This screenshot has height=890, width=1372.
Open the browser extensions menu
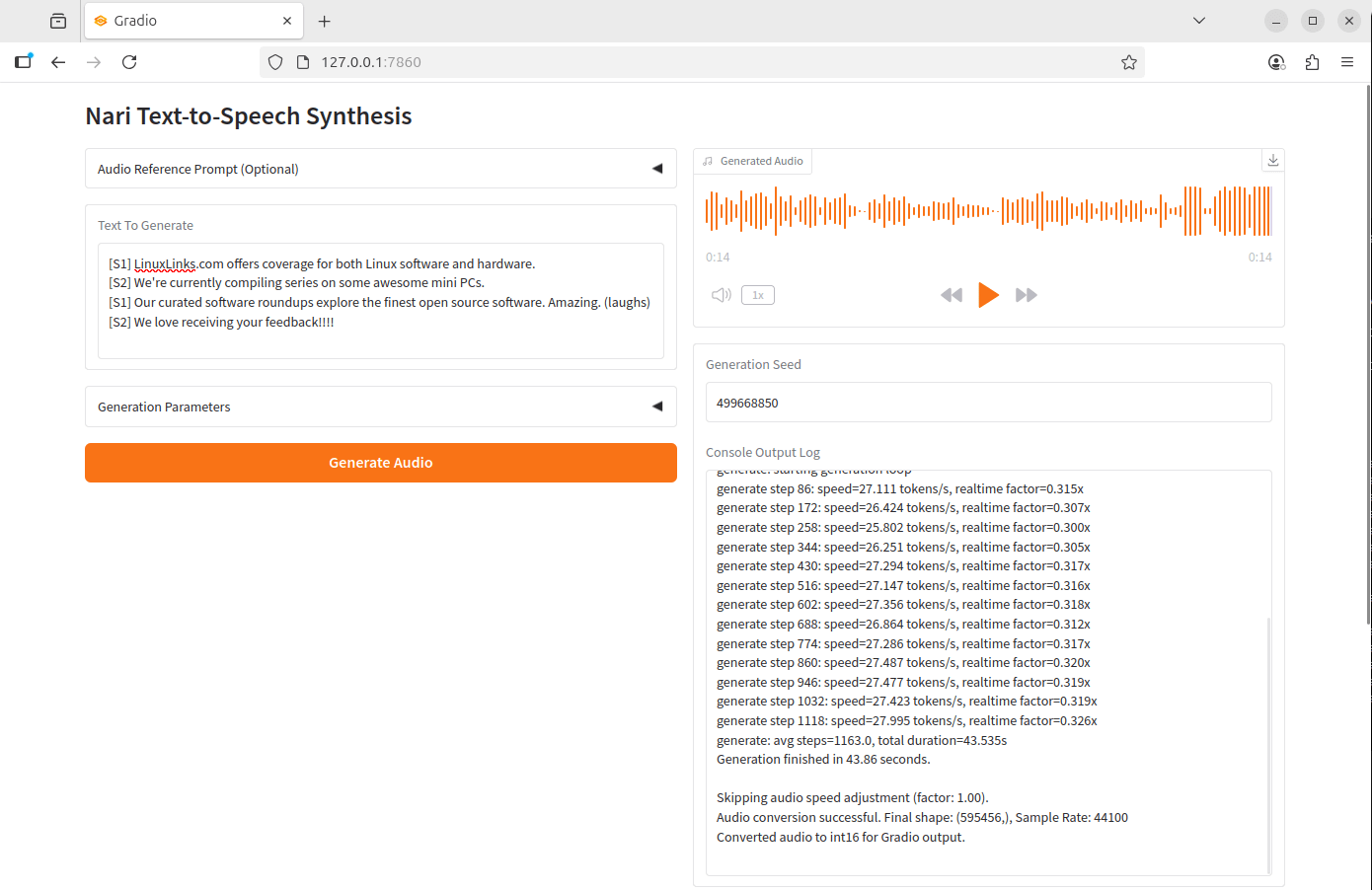click(1312, 62)
